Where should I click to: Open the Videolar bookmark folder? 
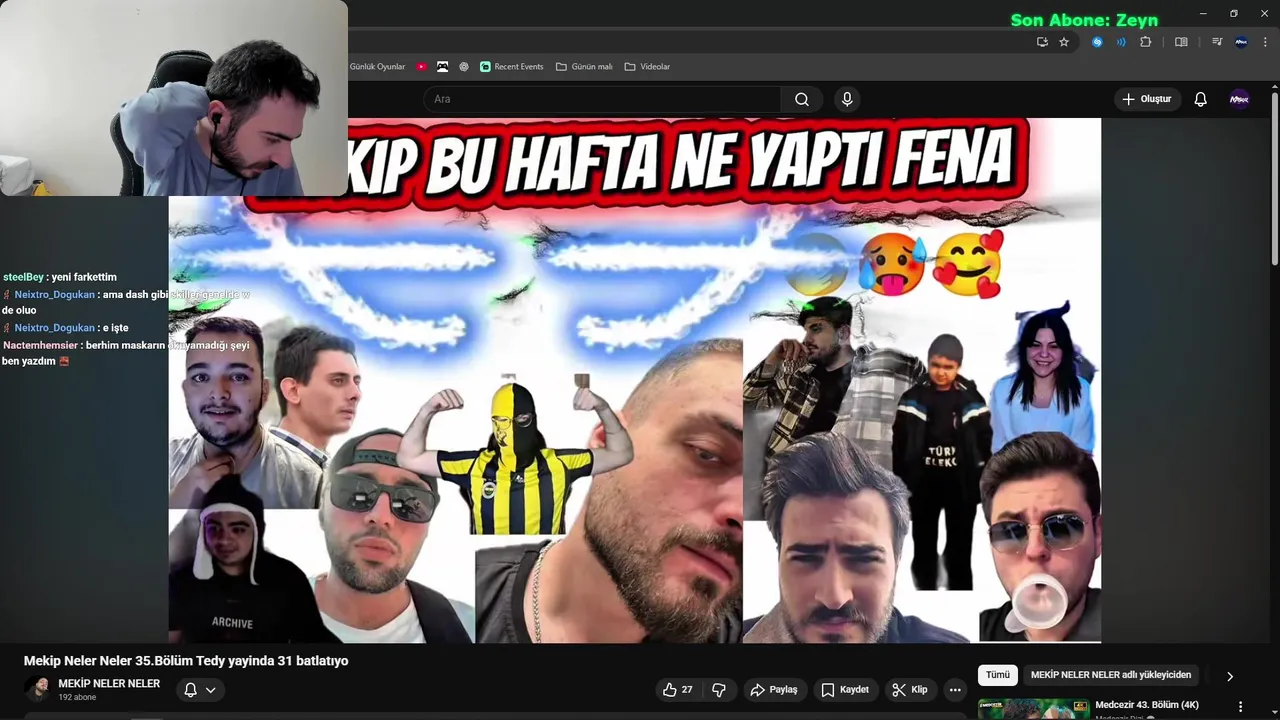(x=647, y=67)
